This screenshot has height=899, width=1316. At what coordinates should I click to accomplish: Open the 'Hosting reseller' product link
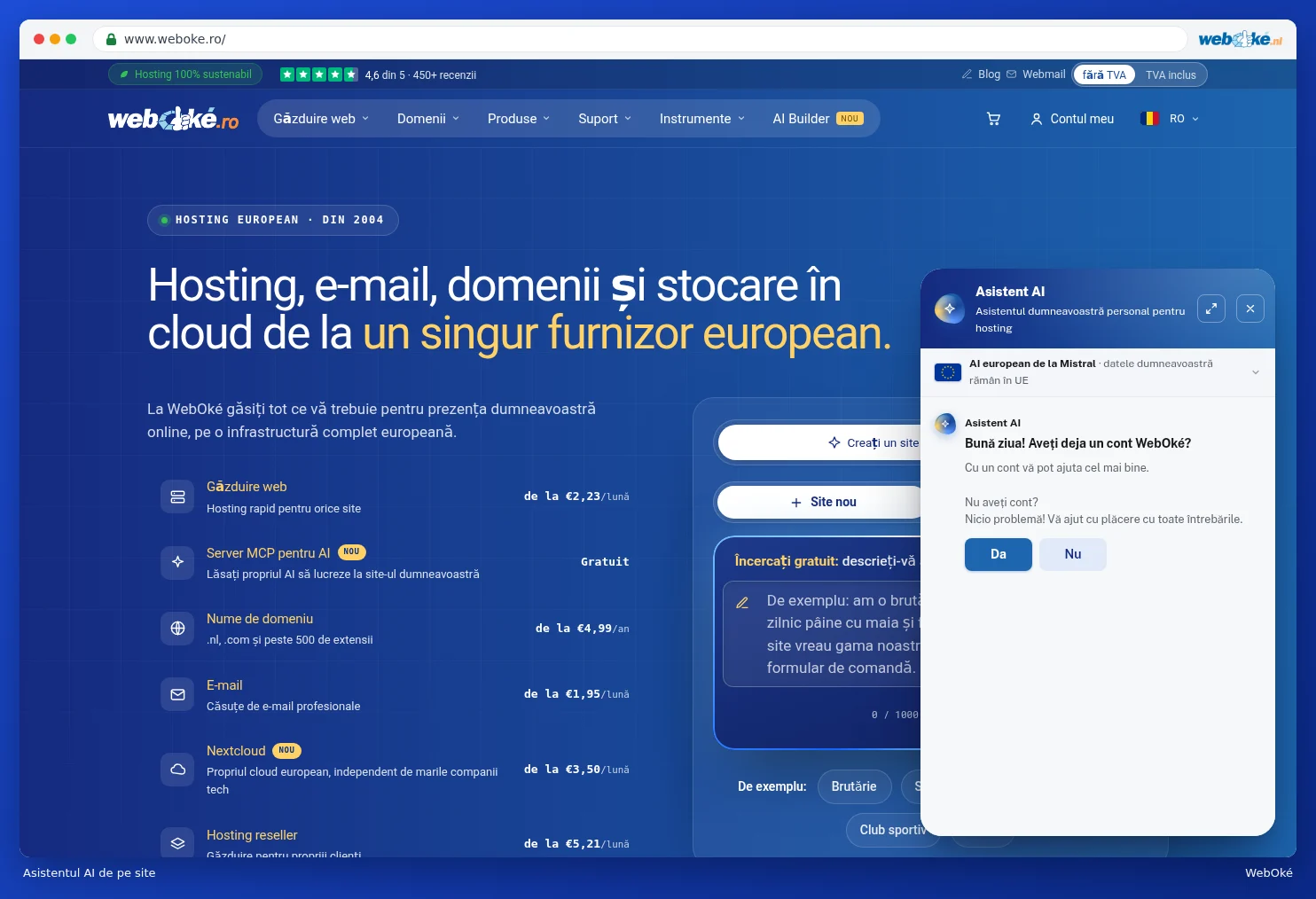[x=252, y=835]
